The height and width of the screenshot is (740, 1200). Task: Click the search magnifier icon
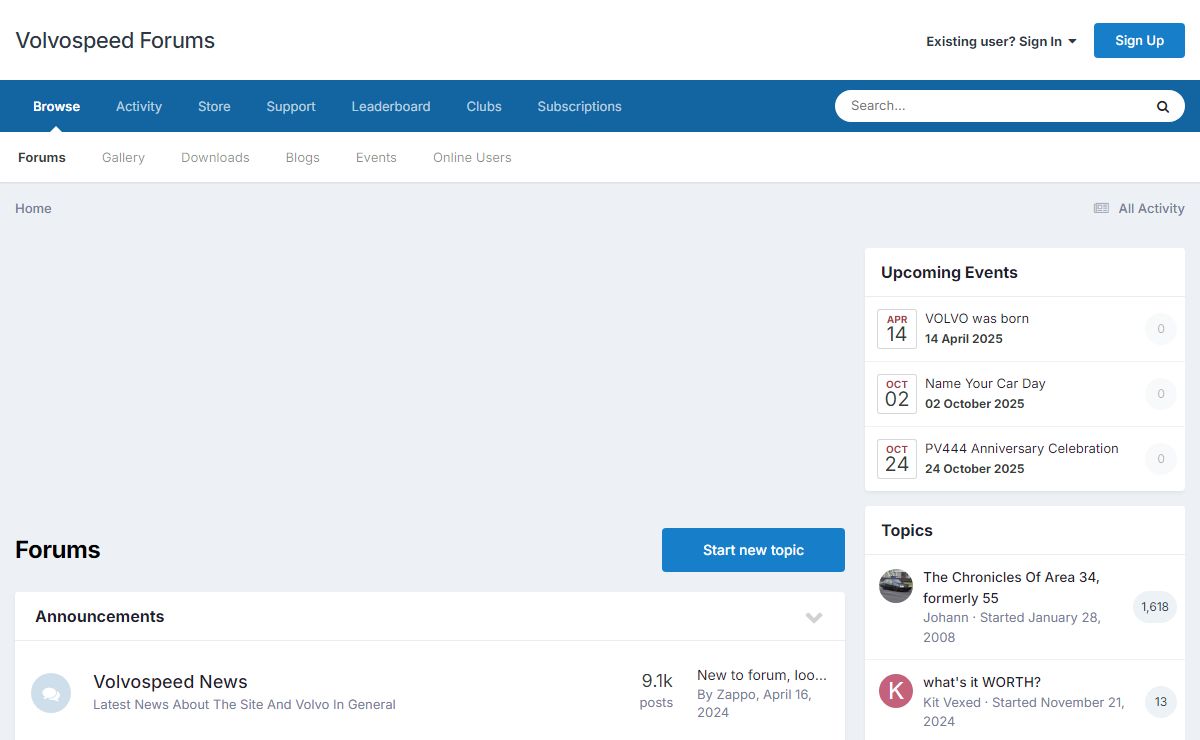point(1163,106)
